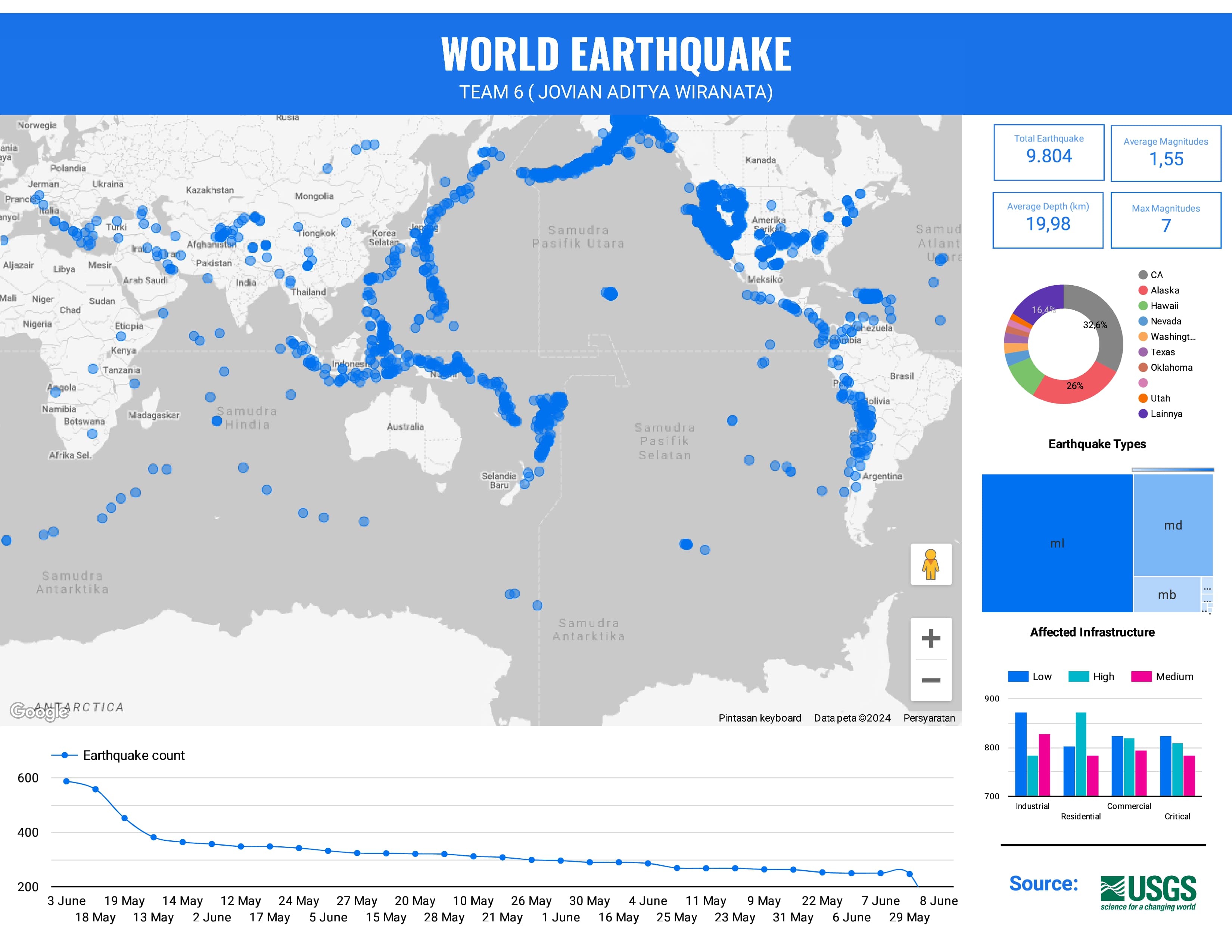Expand the truncated Washingt… legend entry
1232x952 pixels.
click(1174, 337)
